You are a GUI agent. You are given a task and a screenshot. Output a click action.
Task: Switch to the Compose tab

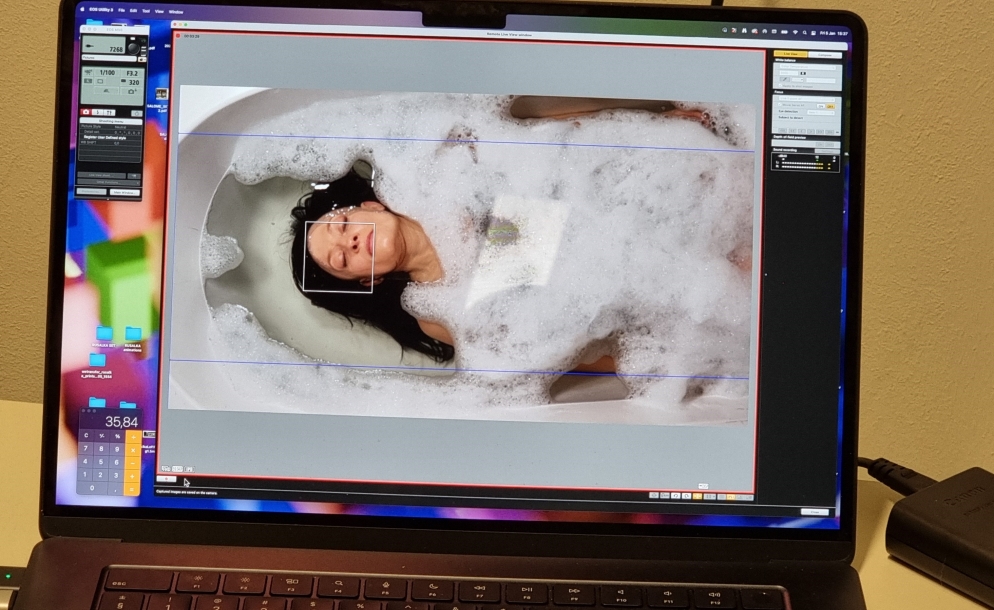(x=824, y=54)
